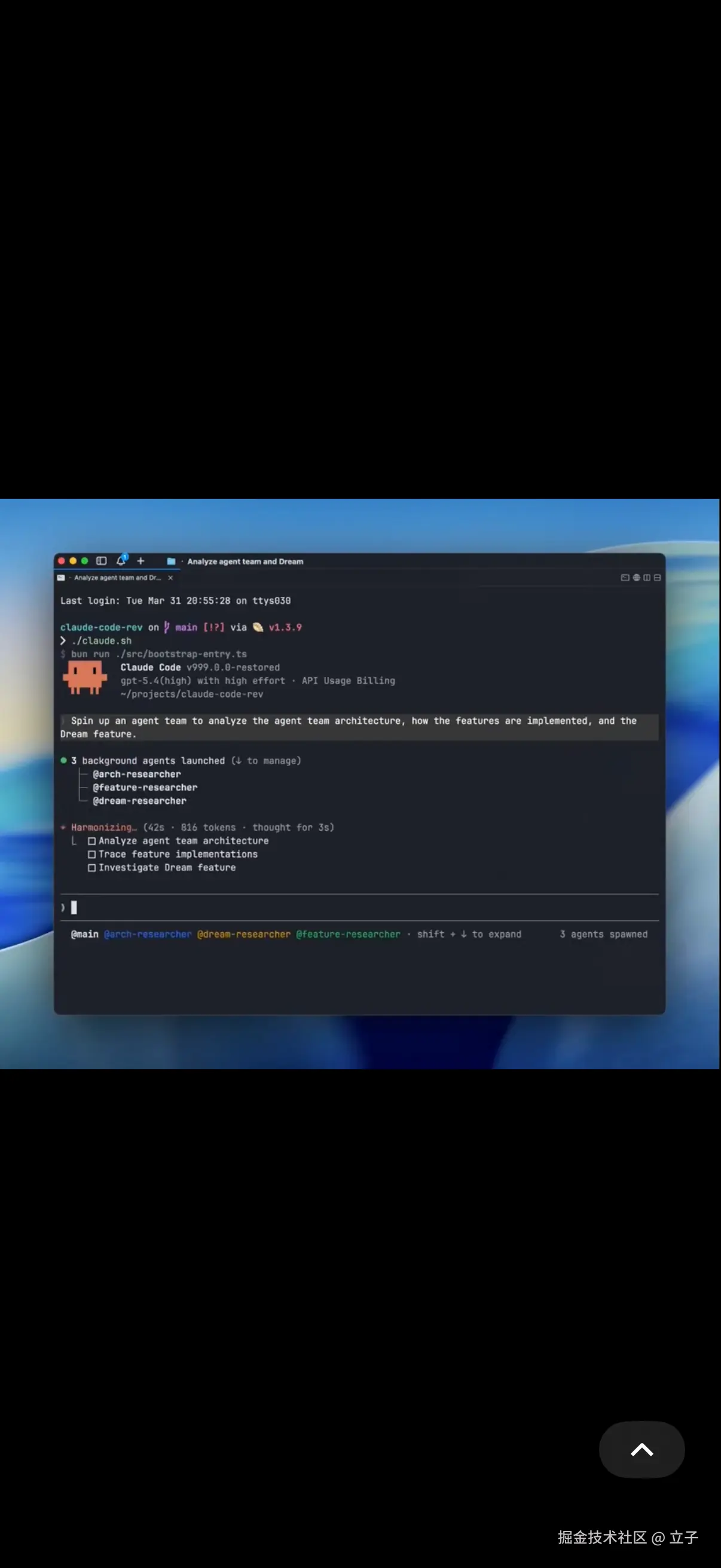Click the 'Last login: Tue Mar 31' line
Viewport: 721px width, 1568px height.
175,601
